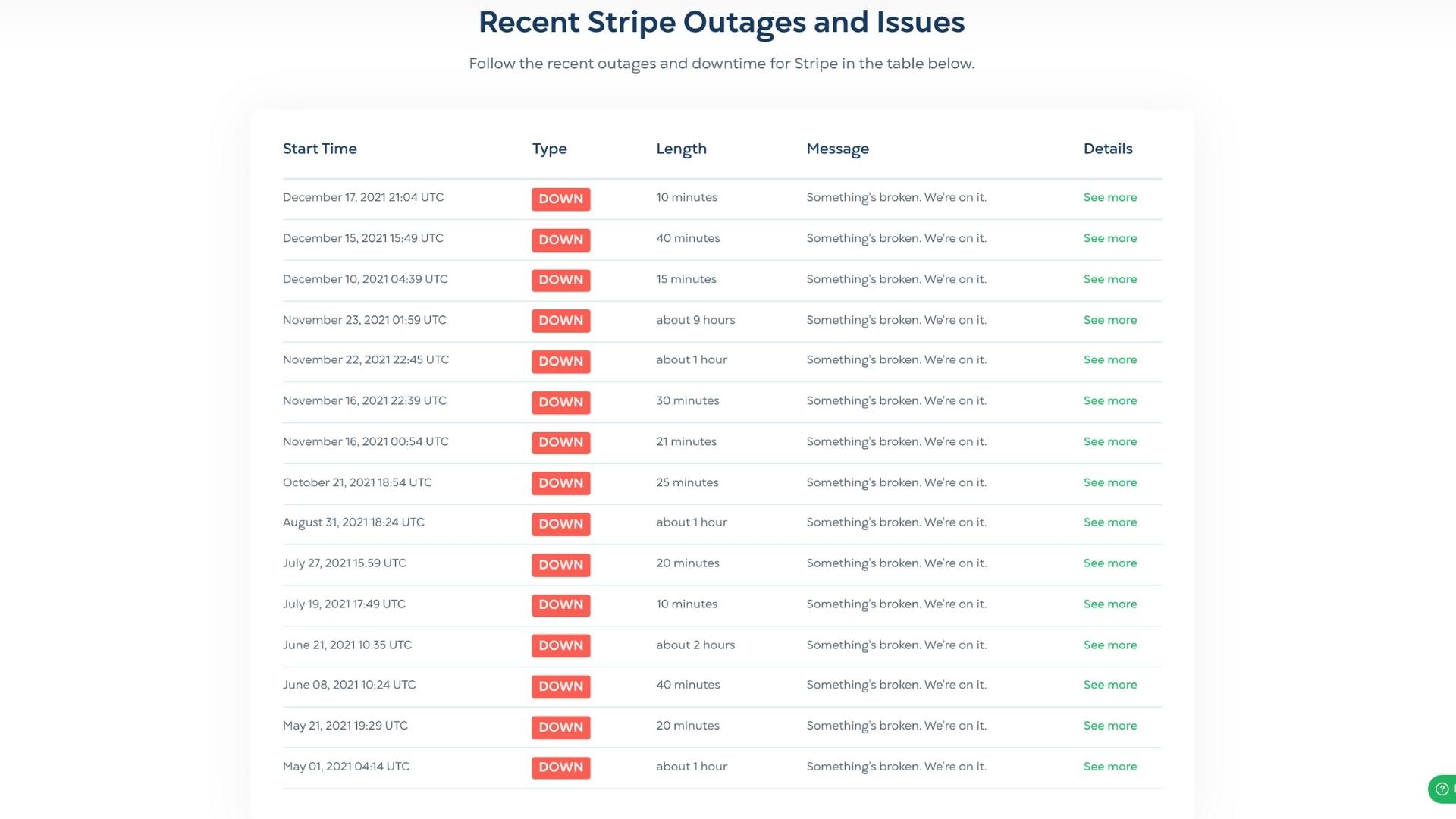This screenshot has height=819, width=1456.
Task: Click the subtitle about following recent outages
Action: 722,64
